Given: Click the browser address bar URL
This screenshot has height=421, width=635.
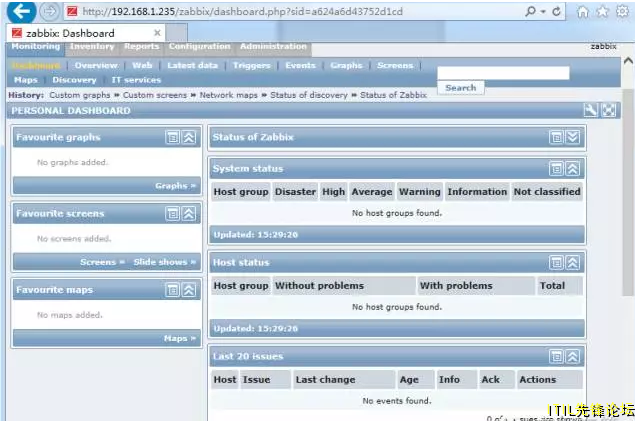Looking at the screenshot, I should pyautogui.click(x=243, y=11).
